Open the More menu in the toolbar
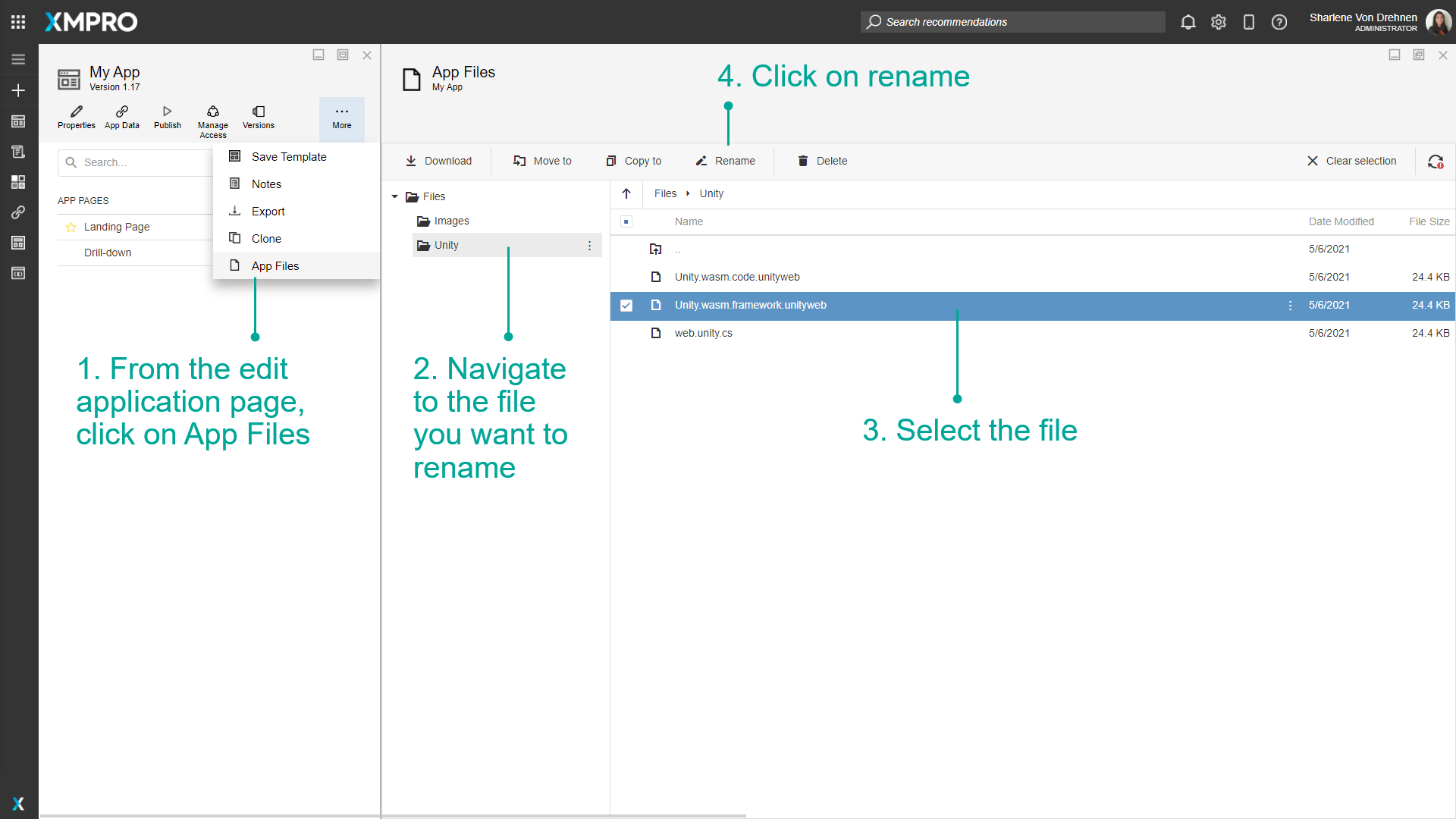The width and height of the screenshot is (1456, 819). tap(342, 118)
